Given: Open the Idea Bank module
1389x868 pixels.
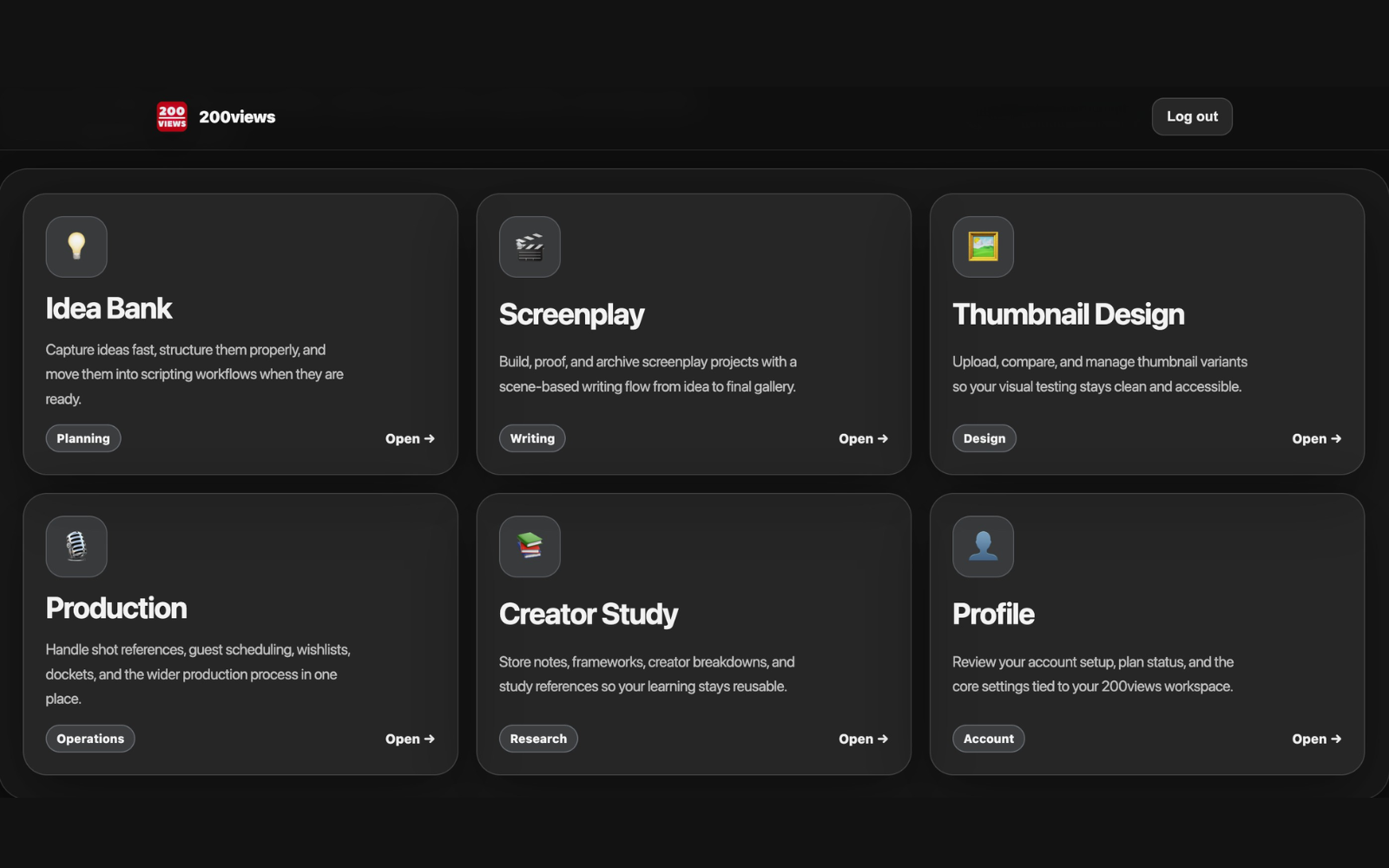Looking at the screenshot, I should pyautogui.click(x=409, y=438).
